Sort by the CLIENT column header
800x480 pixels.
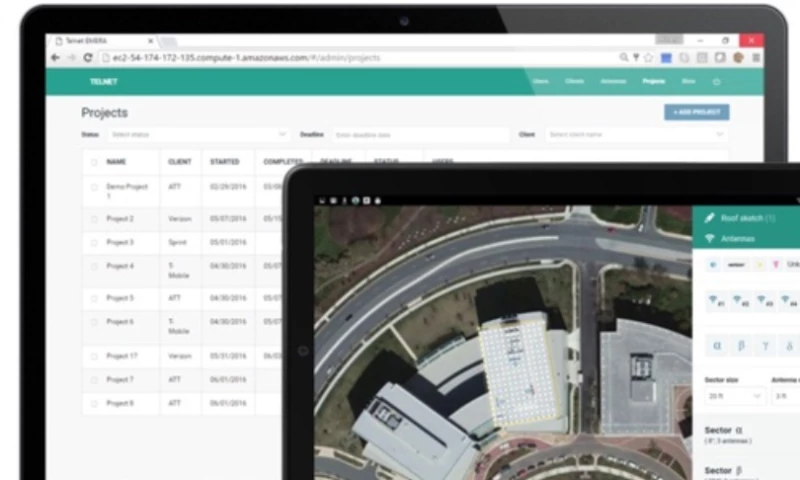[180, 162]
